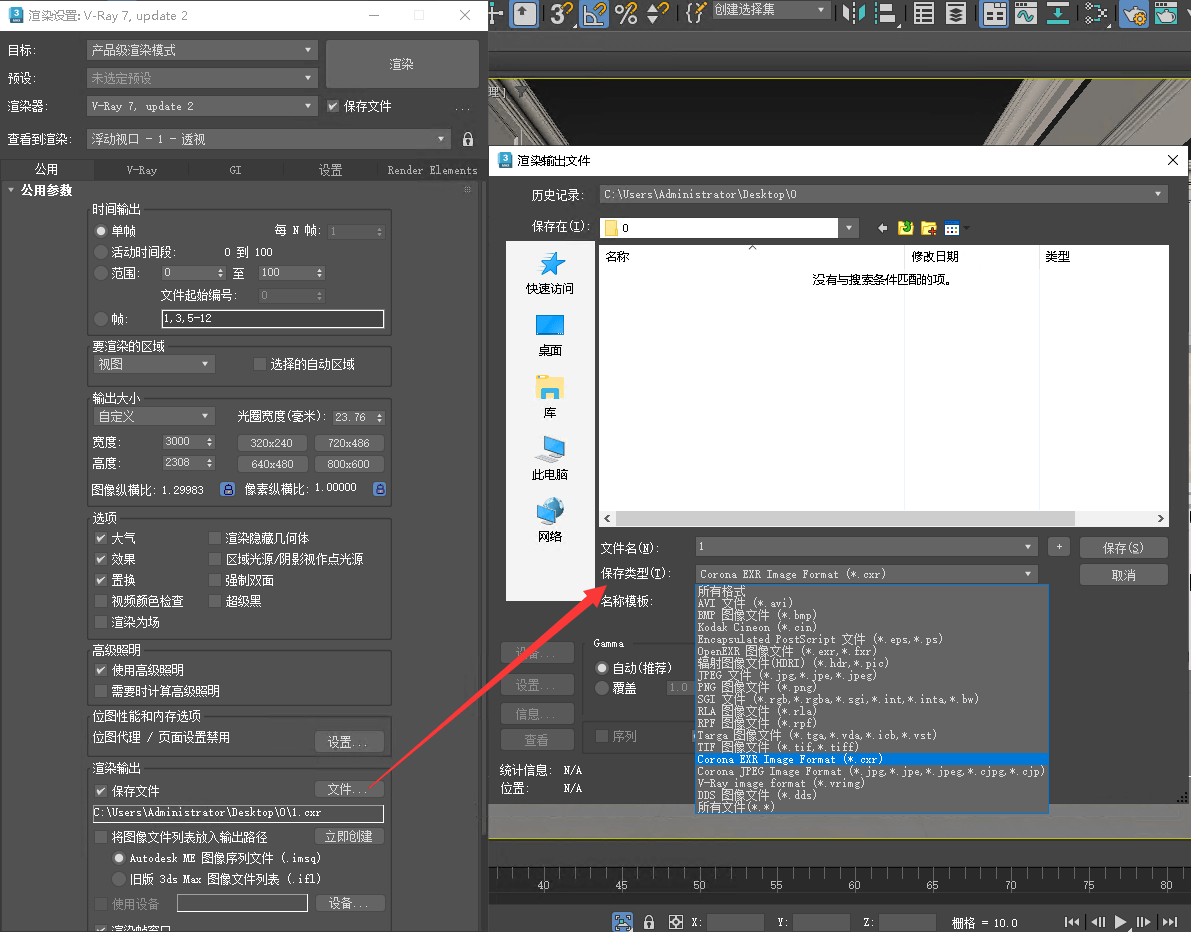Switch to the GI tab

point(235,170)
